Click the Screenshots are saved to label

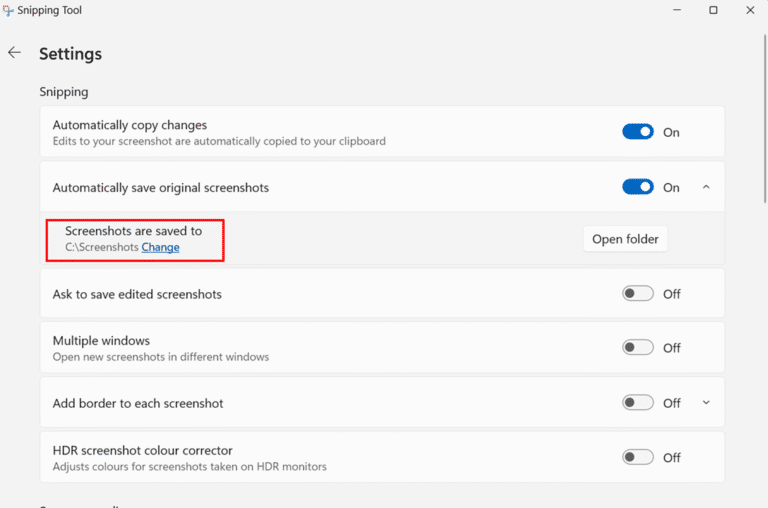(133, 231)
